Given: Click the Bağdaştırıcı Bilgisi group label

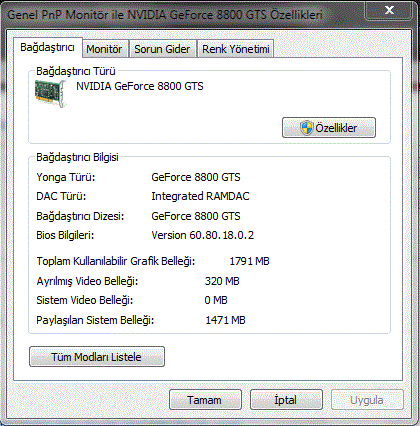Looking at the screenshot, I should [x=77, y=157].
